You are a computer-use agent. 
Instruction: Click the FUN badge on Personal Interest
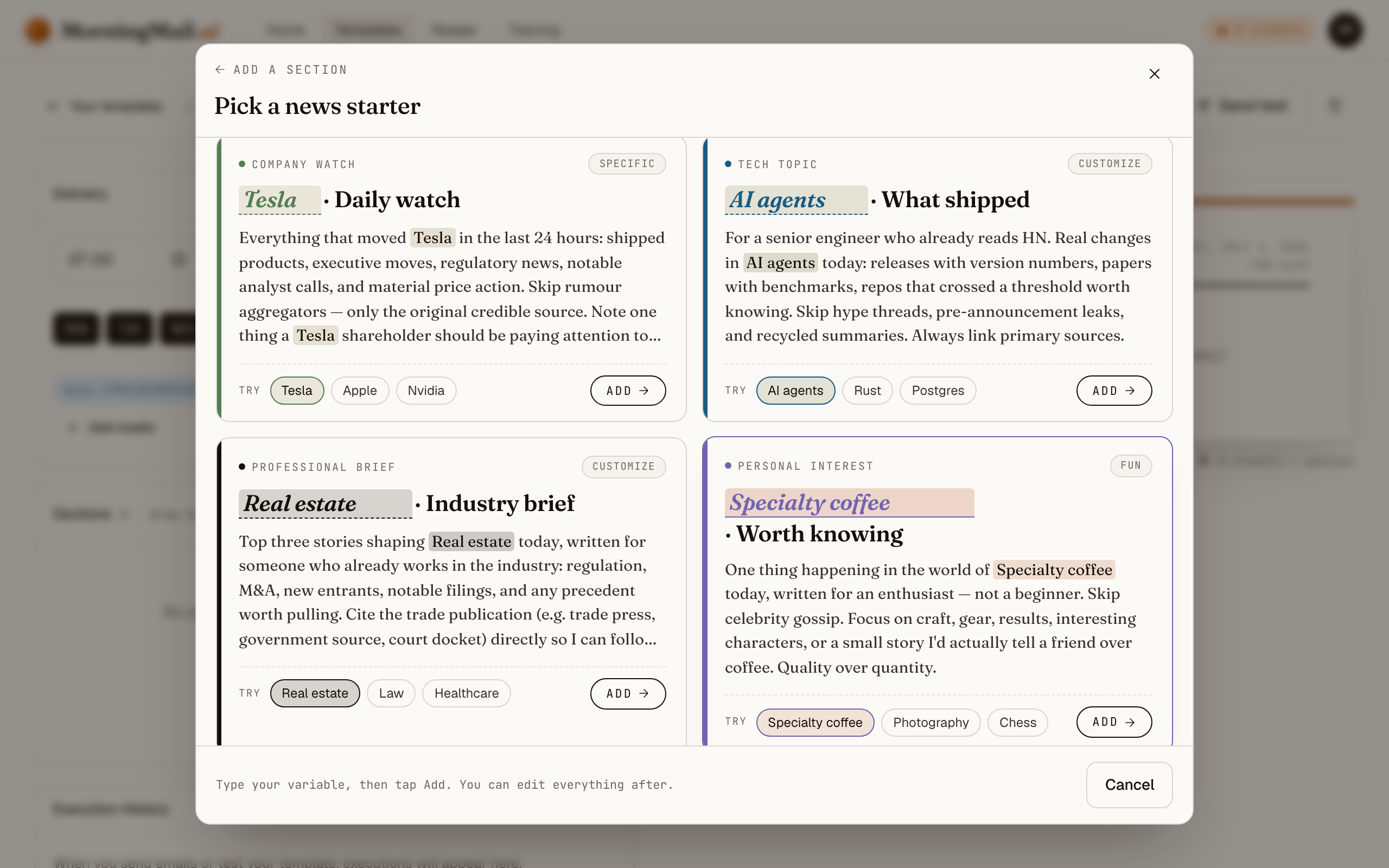(x=1131, y=465)
